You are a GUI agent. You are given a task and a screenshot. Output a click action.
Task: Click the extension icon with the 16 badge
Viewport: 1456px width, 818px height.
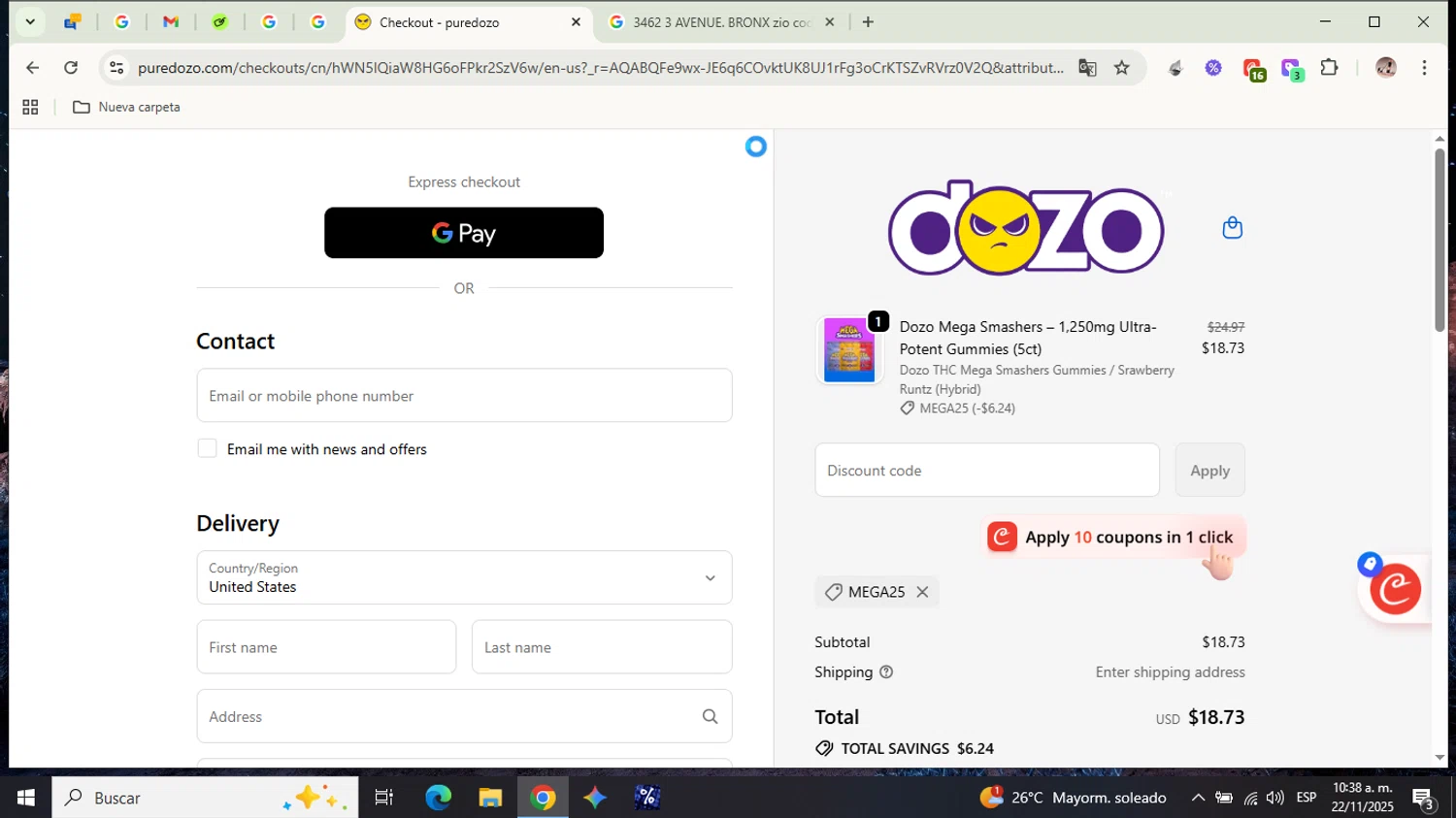click(1252, 69)
